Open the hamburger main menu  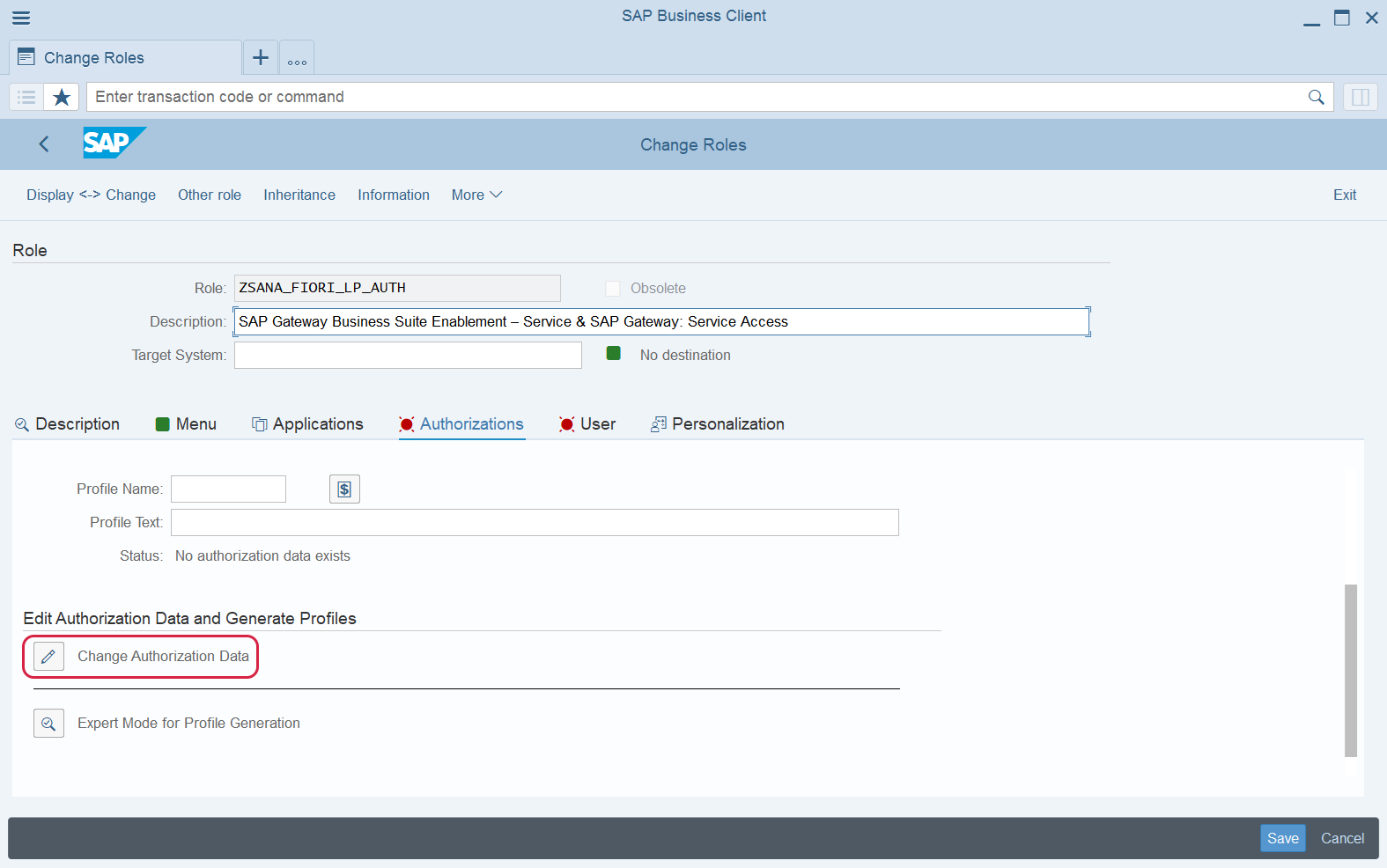click(x=21, y=18)
